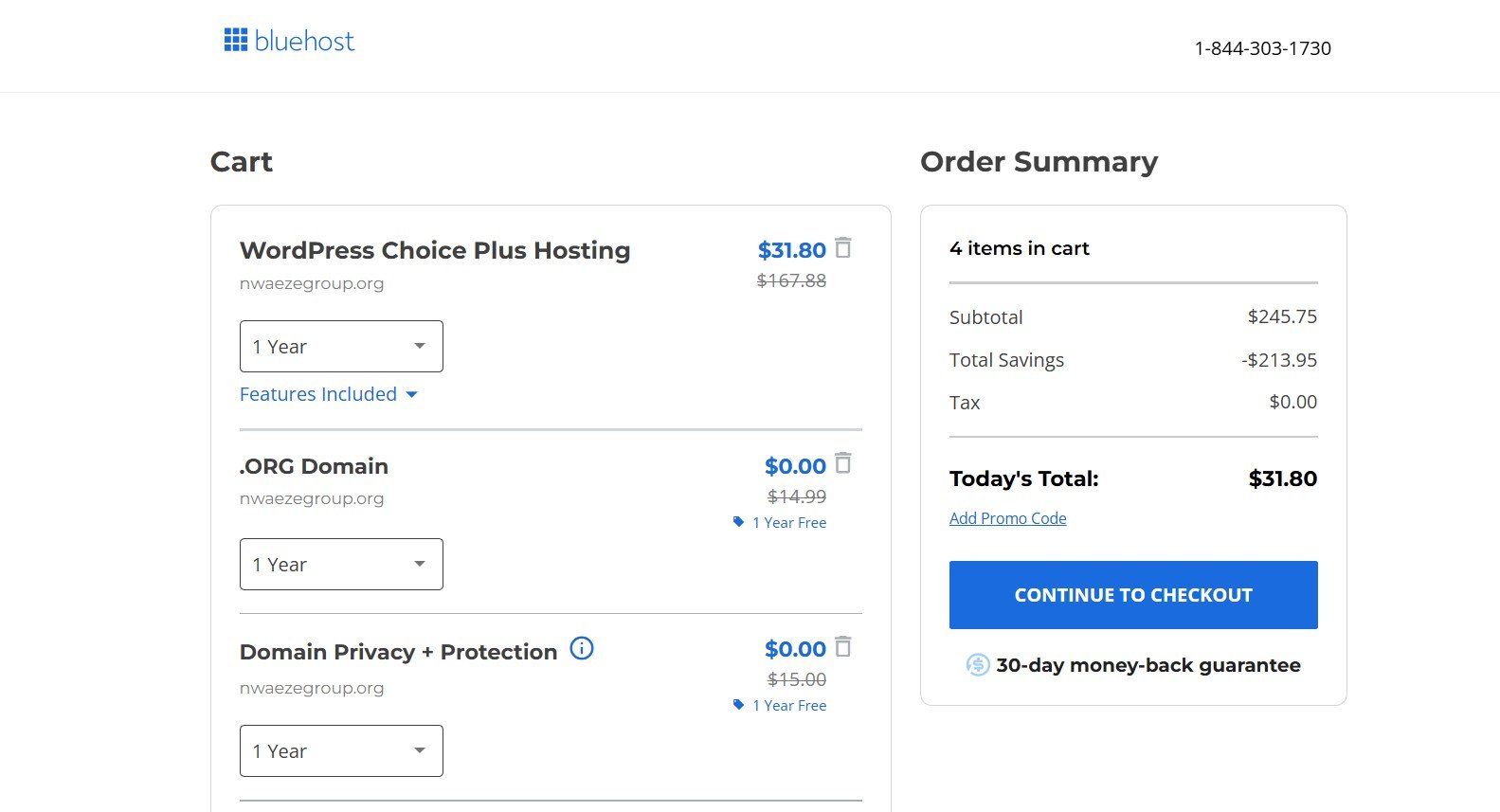Expand Features Included list
This screenshot has width=1500, height=812.
tap(328, 394)
